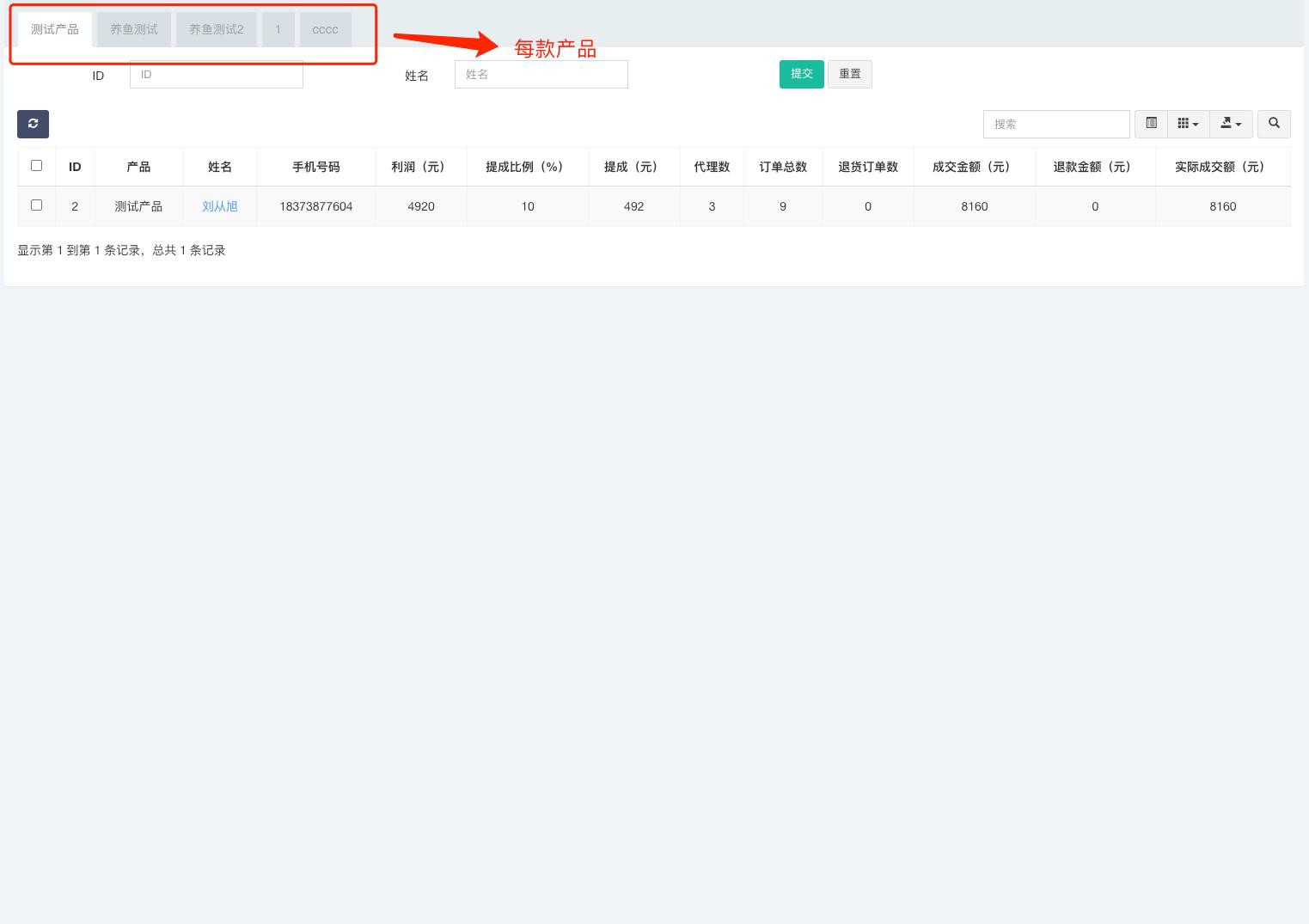
Task: Click phone number cell 18373877604
Action: (x=316, y=206)
